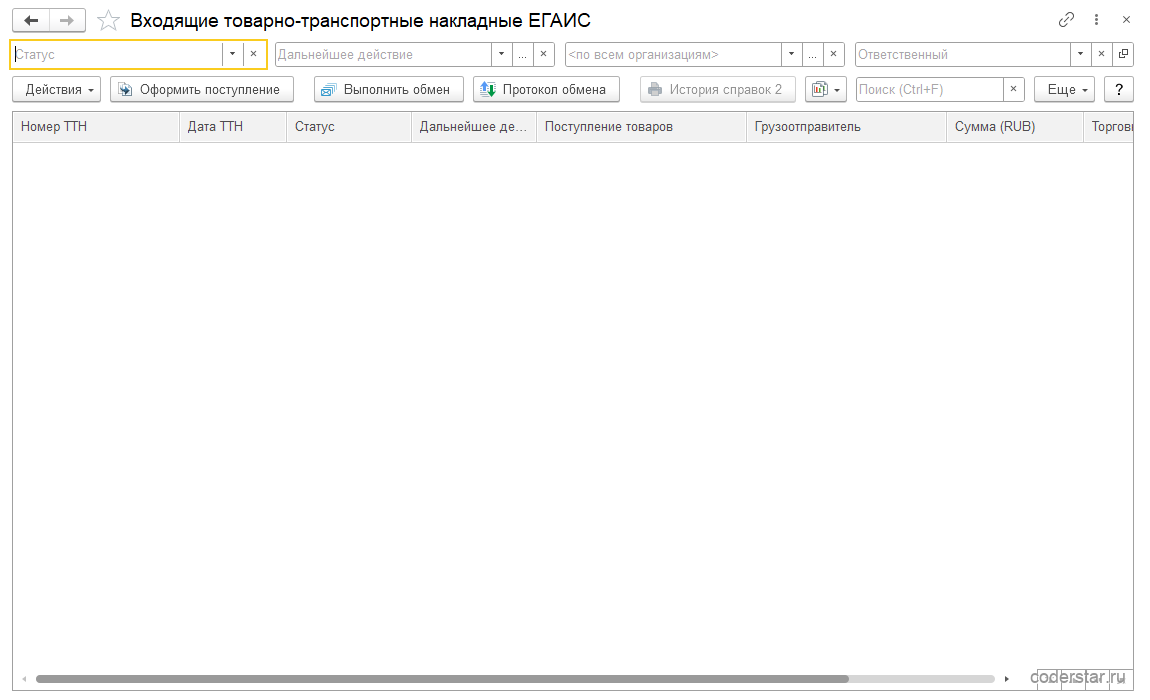The height and width of the screenshot is (700, 1150).
Task: Sort by the Грузоотправитель column header
Action: point(846,127)
